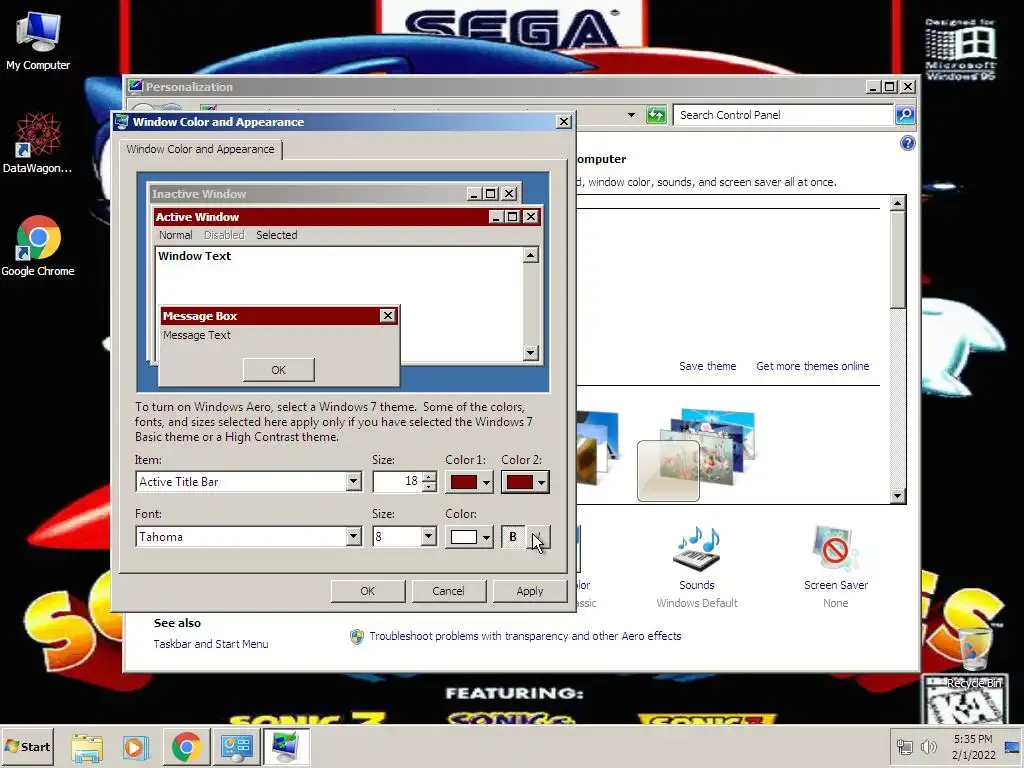Expand the address bar history dropdown

(631, 115)
